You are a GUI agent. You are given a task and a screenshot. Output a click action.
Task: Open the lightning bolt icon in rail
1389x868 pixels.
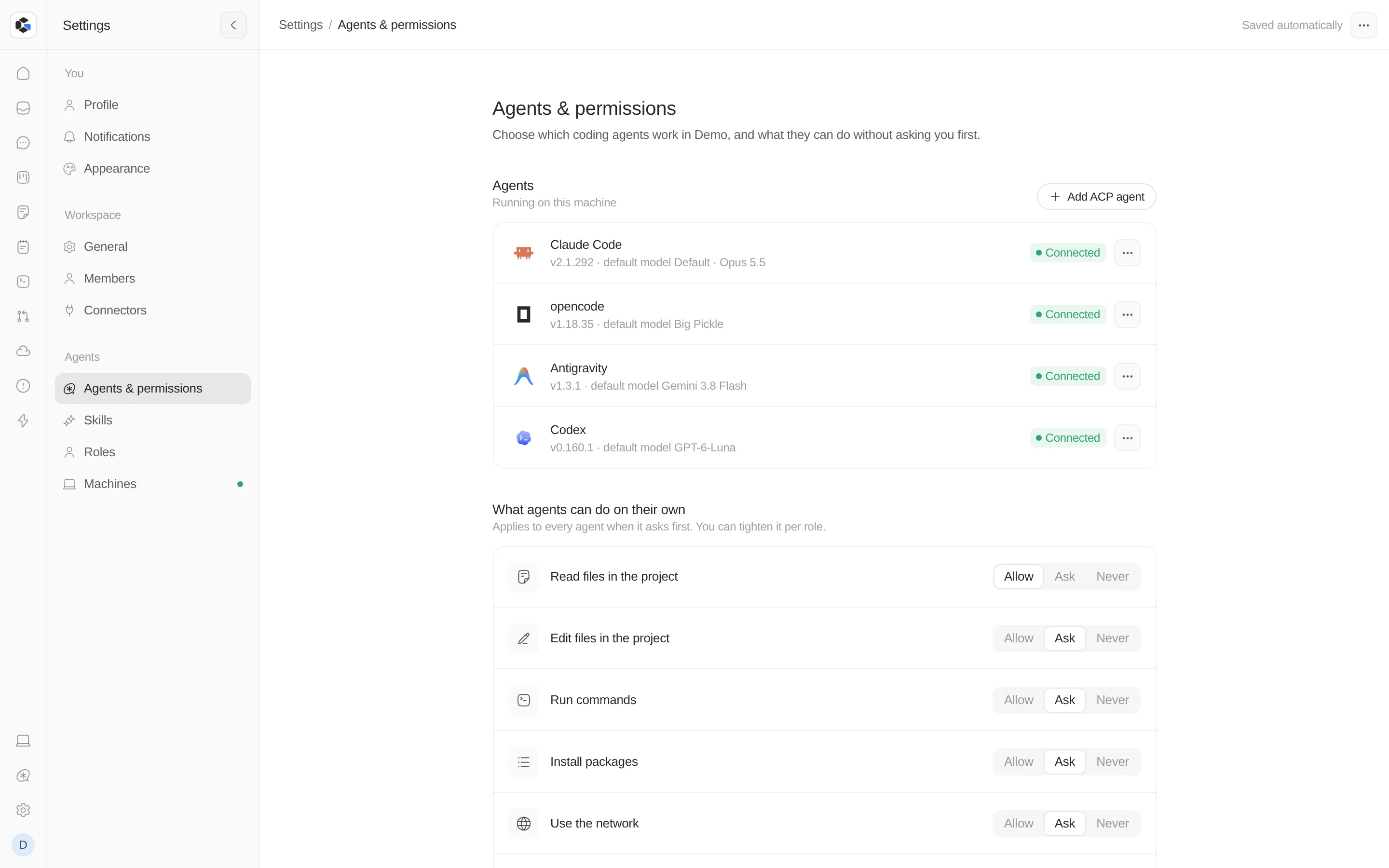(23, 420)
